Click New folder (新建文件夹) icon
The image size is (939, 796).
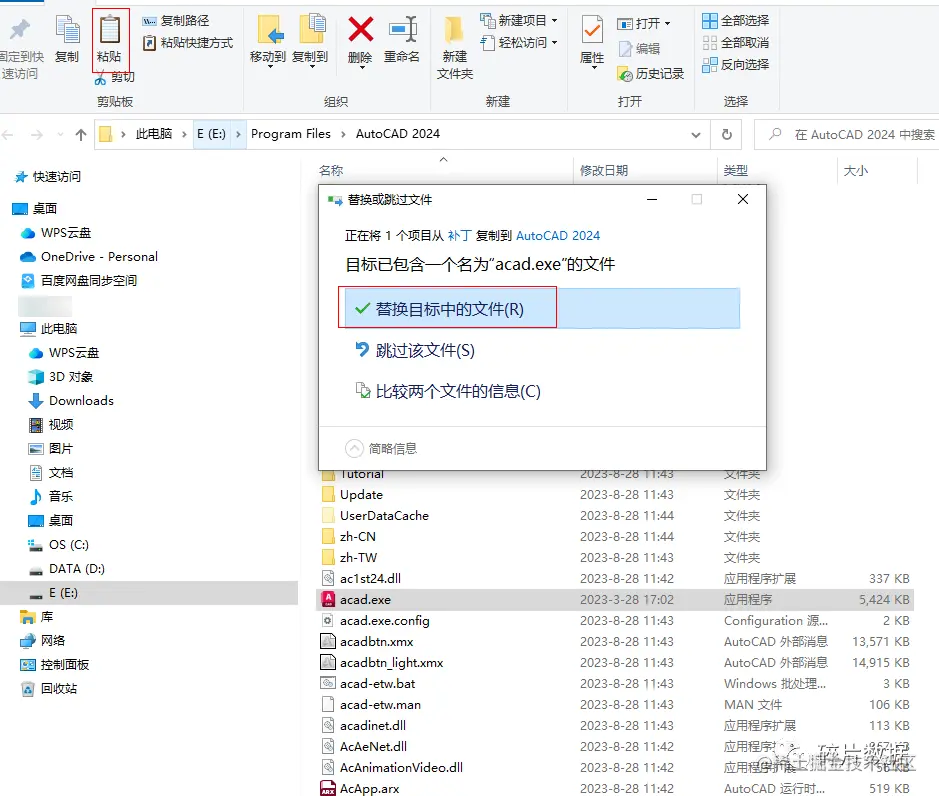click(x=455, y=30)
